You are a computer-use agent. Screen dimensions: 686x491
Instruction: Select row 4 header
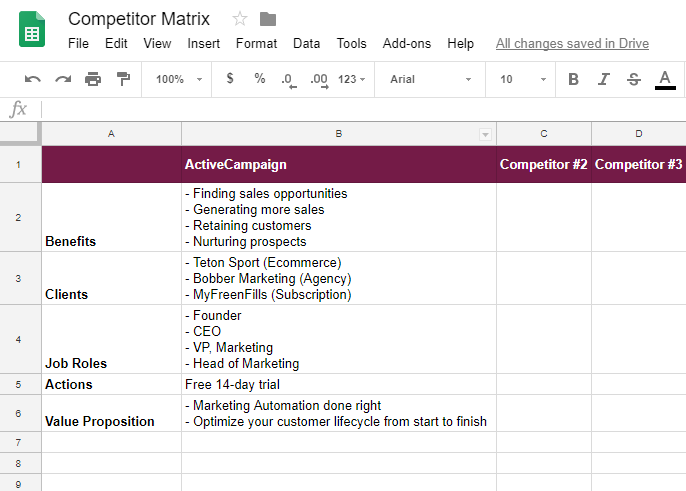[21, 339]
